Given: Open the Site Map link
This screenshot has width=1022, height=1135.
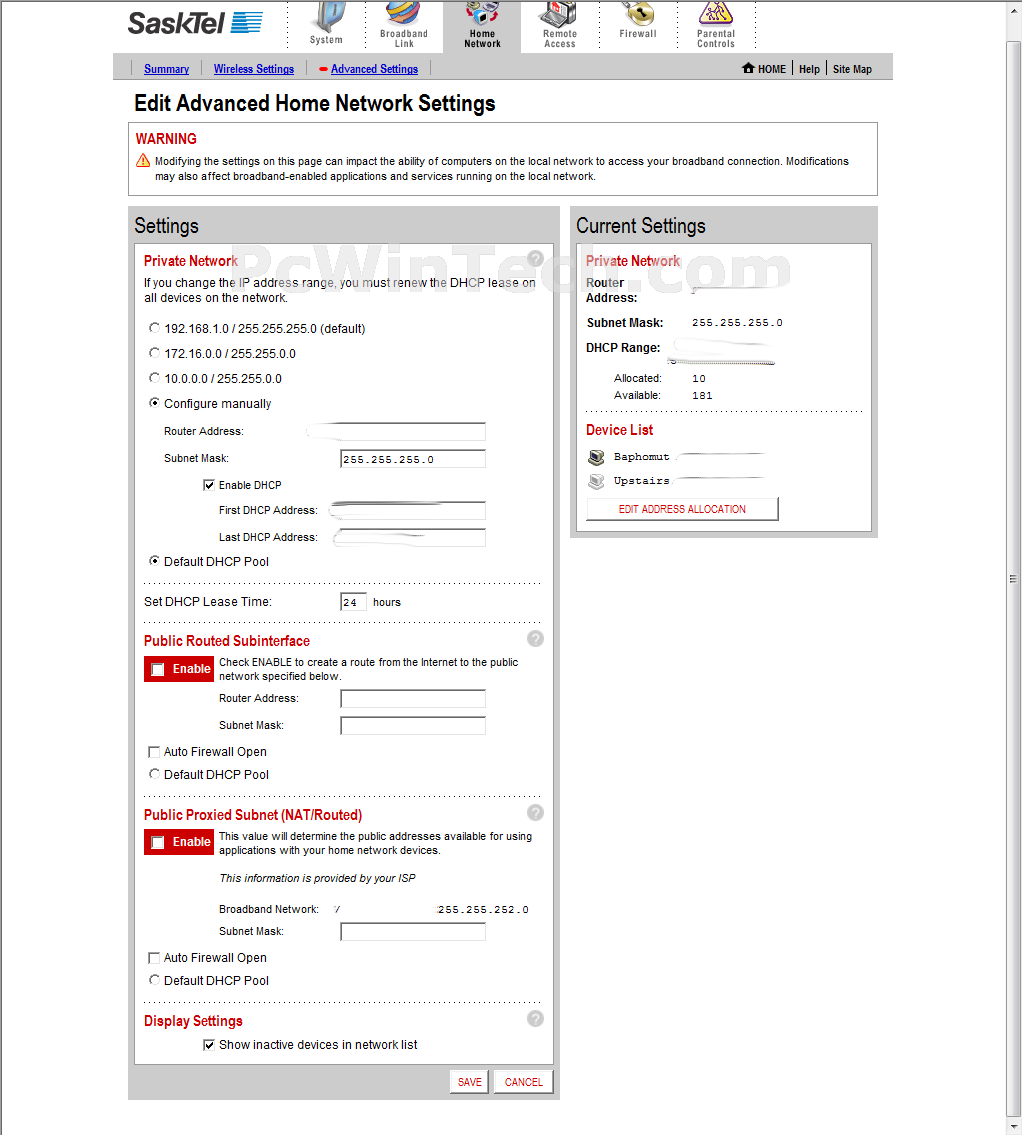Looking at the screenshot, I should pyautogui.click(x=852, y=69).
